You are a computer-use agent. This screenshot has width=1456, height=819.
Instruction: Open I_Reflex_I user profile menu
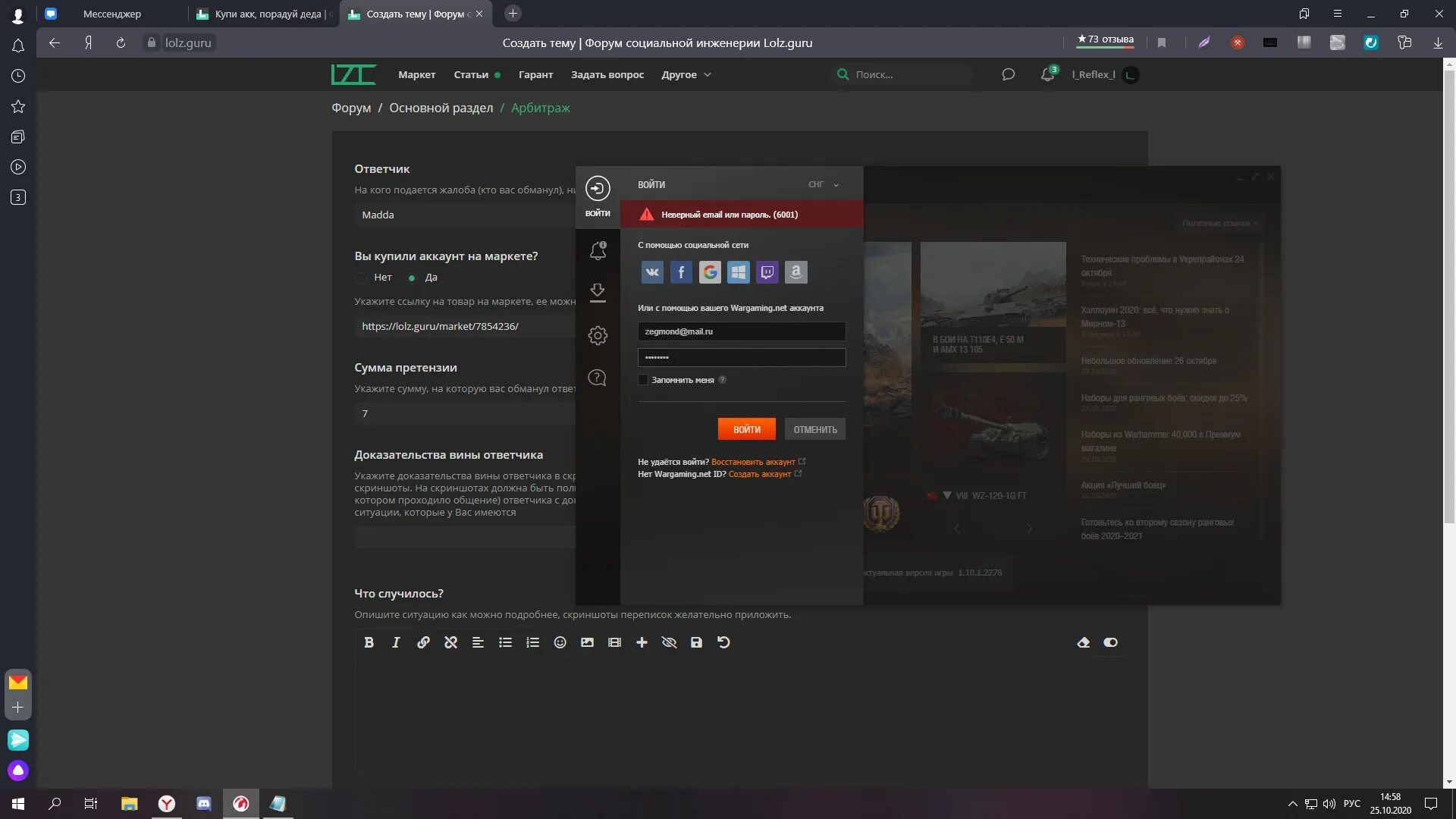point(1105,74)
